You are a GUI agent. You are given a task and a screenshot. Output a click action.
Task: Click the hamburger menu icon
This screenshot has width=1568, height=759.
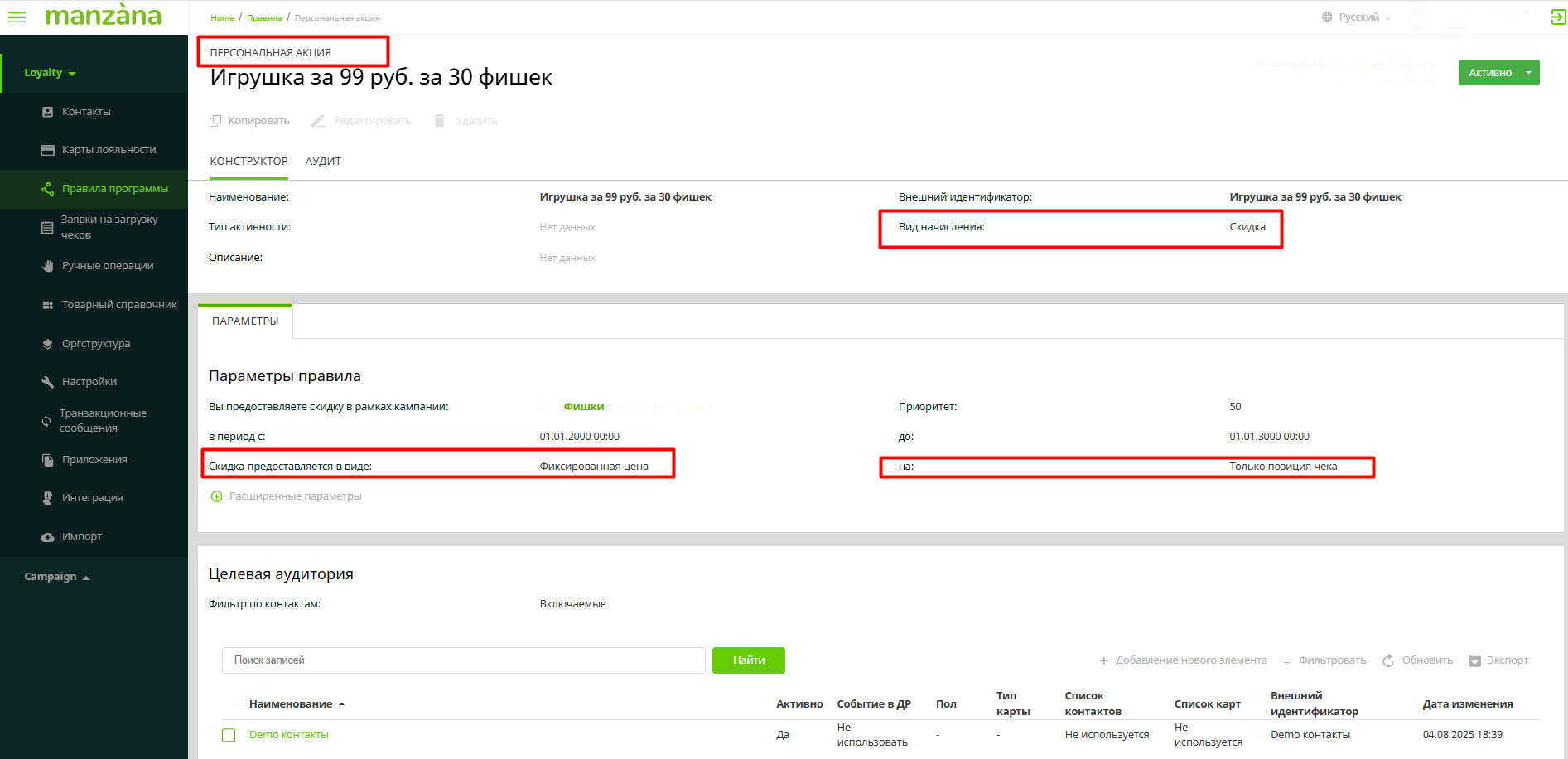17,17
